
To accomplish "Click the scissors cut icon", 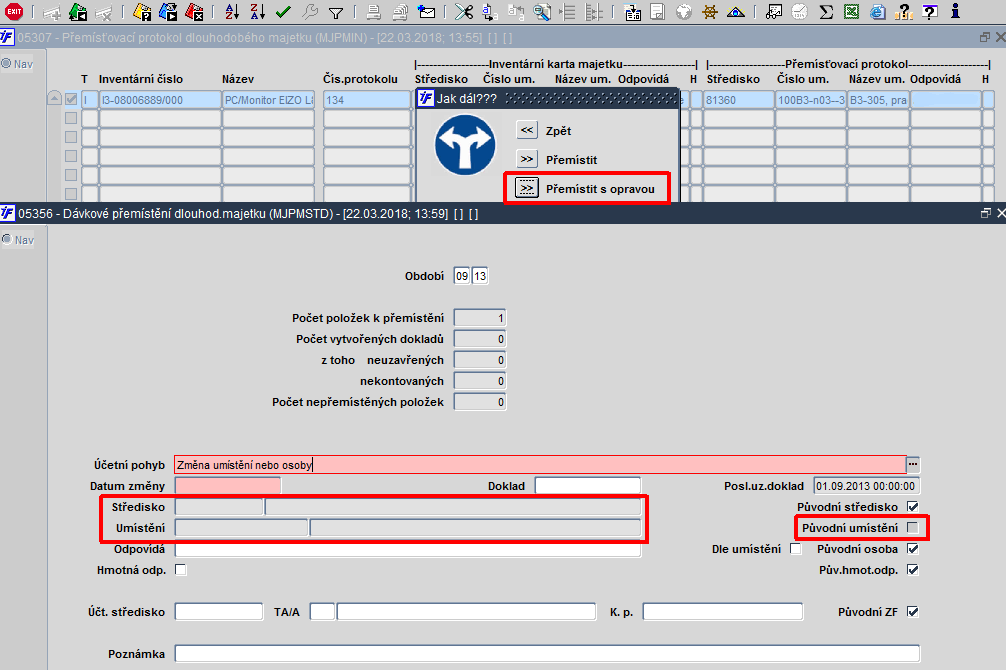I will 464,11.
